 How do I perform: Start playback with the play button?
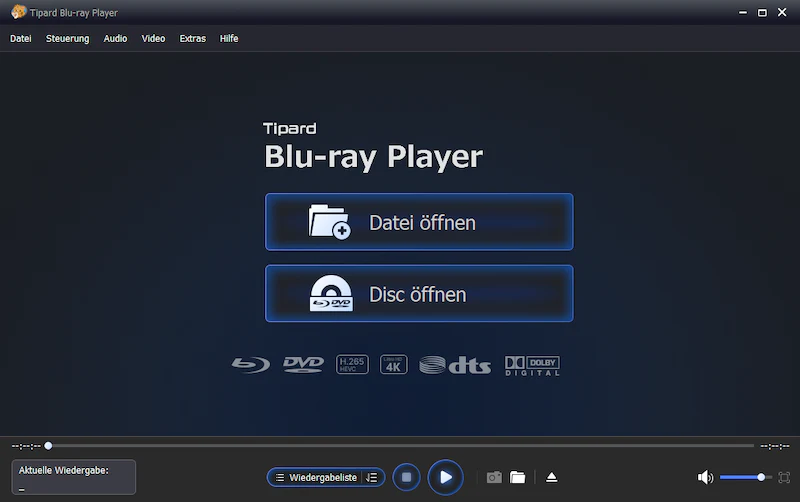pos(445,477)
